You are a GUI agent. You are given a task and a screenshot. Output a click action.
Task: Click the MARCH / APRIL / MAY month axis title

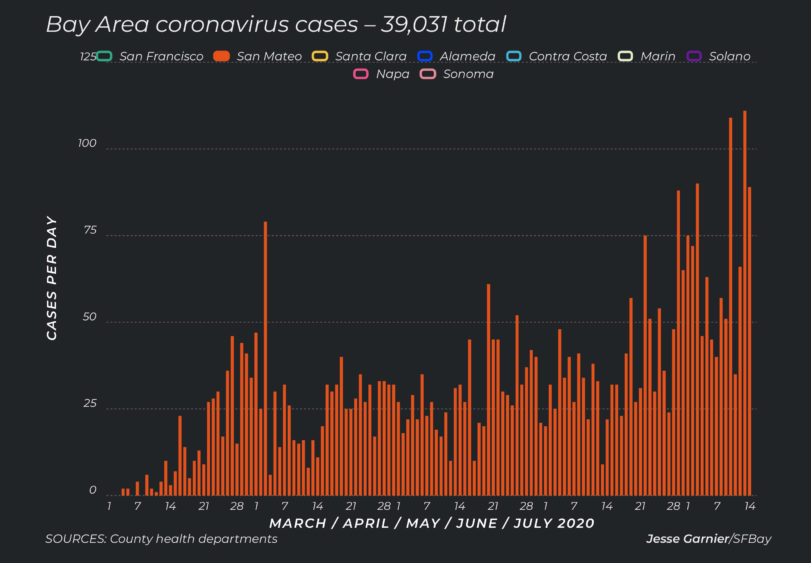[x=431, y=523]
